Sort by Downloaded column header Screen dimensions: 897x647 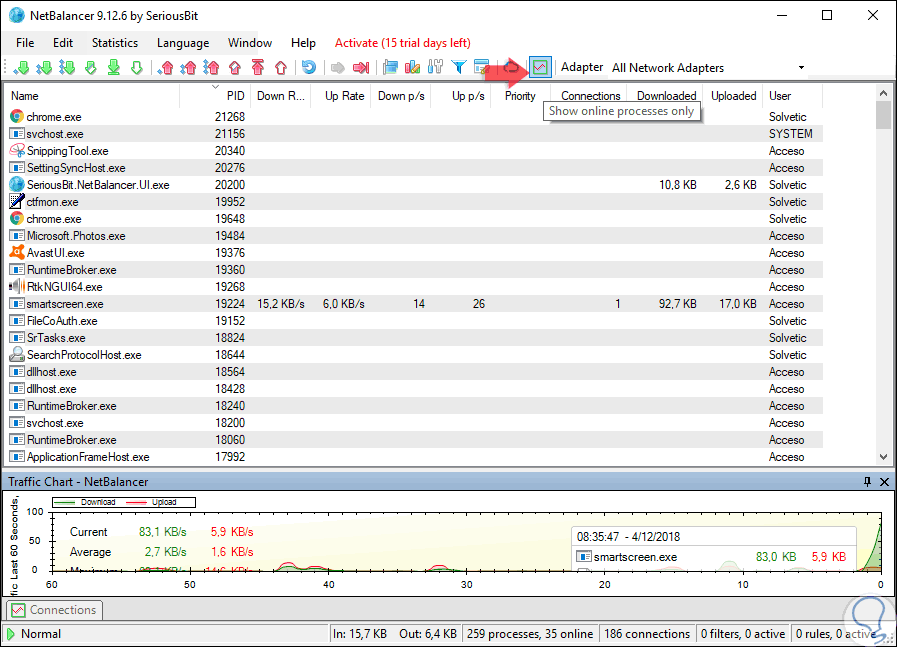coord(666,96)
